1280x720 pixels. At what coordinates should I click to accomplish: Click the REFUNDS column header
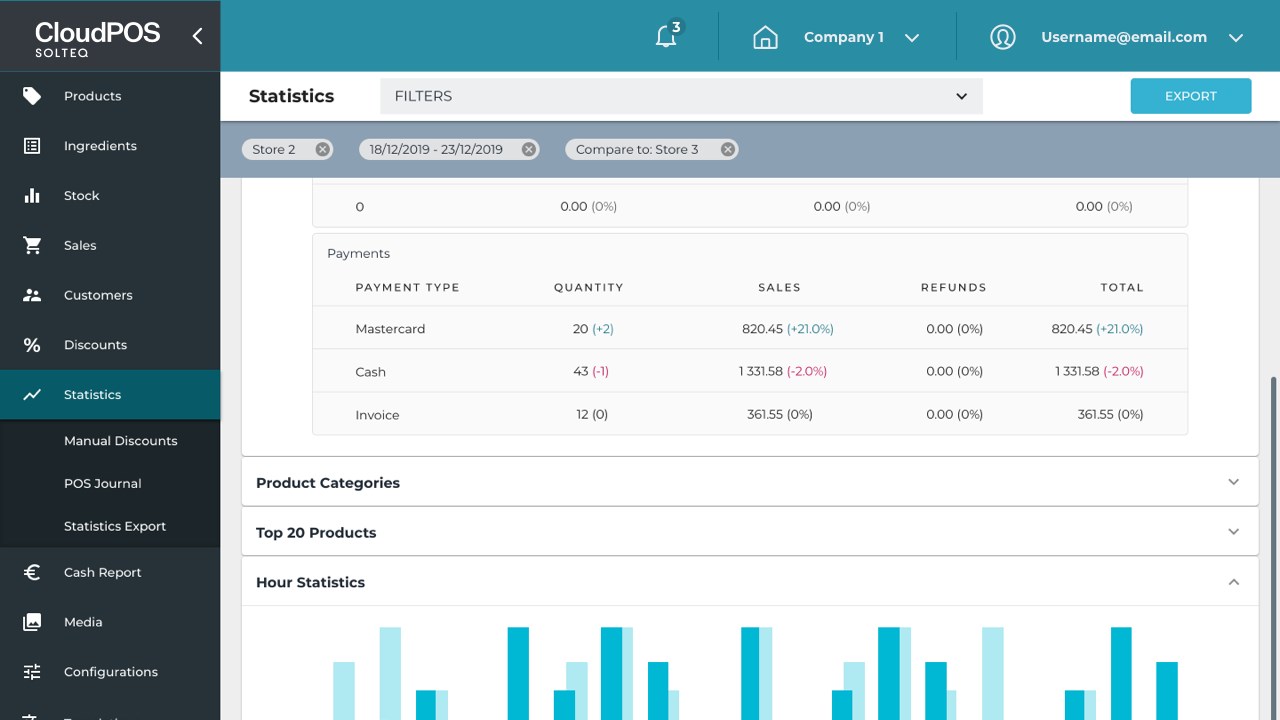(x=954, y=287)
